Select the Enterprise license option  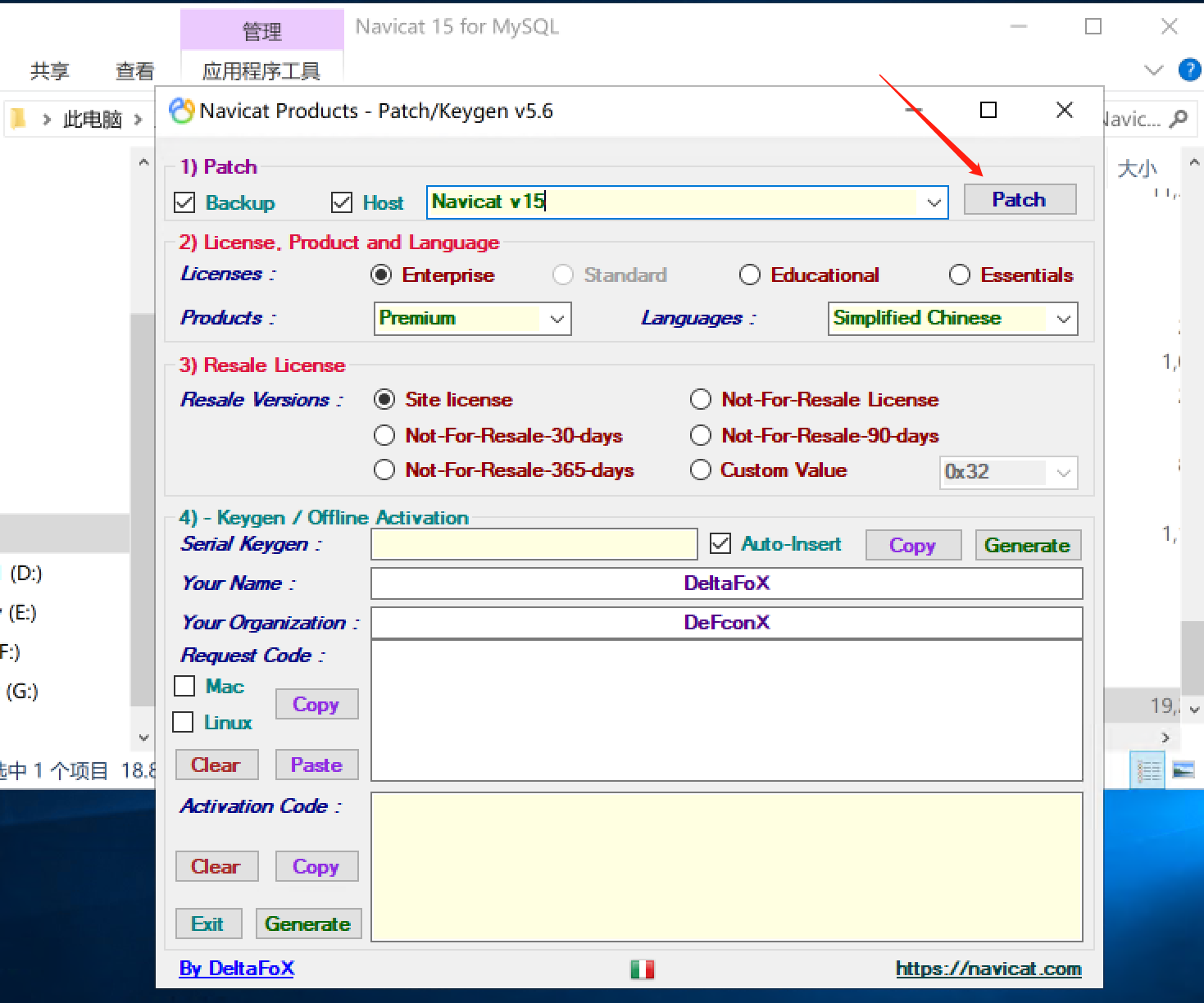381,275
